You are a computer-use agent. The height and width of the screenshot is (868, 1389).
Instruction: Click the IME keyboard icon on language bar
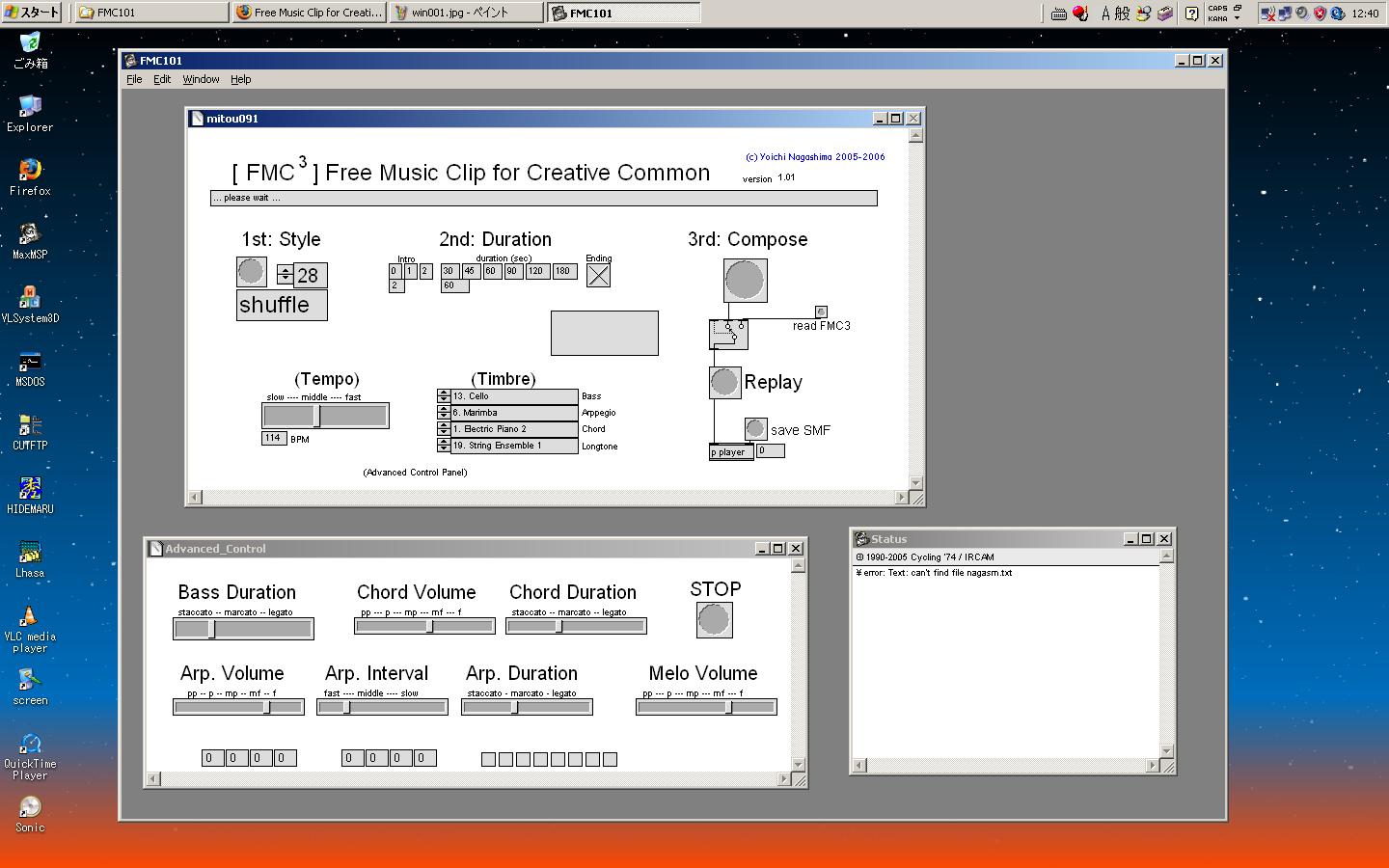1058,14
